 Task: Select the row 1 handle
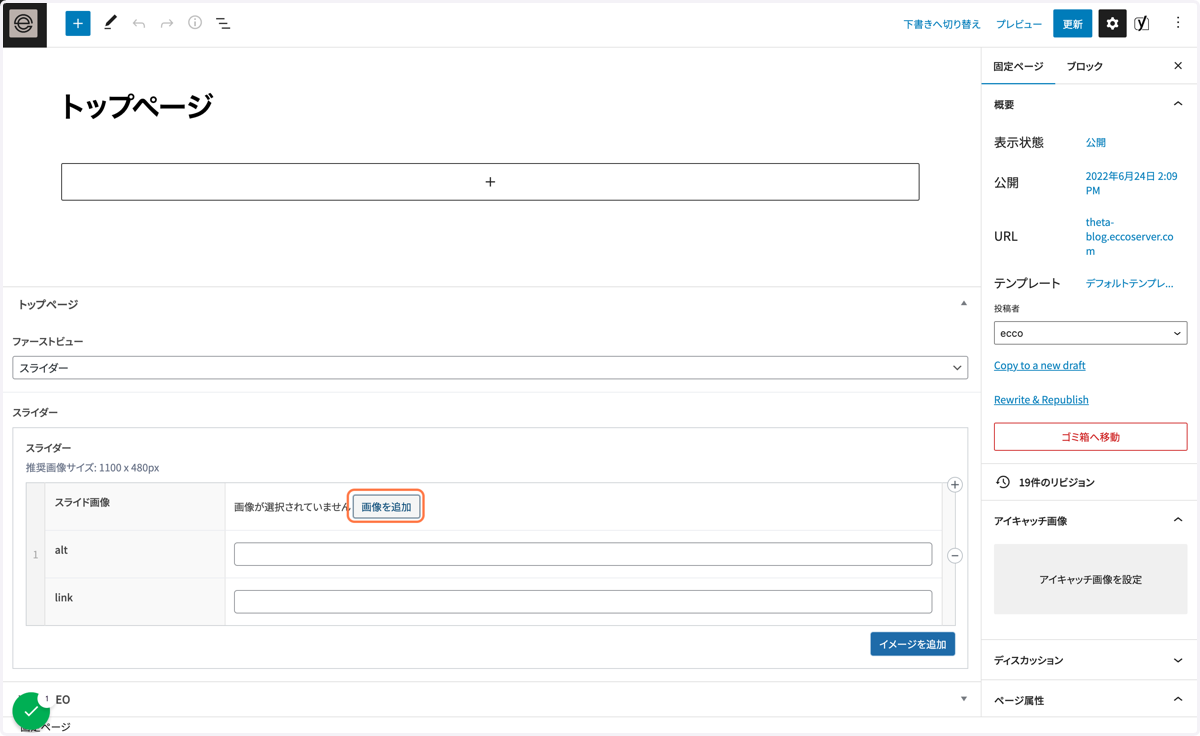[35, 554]
